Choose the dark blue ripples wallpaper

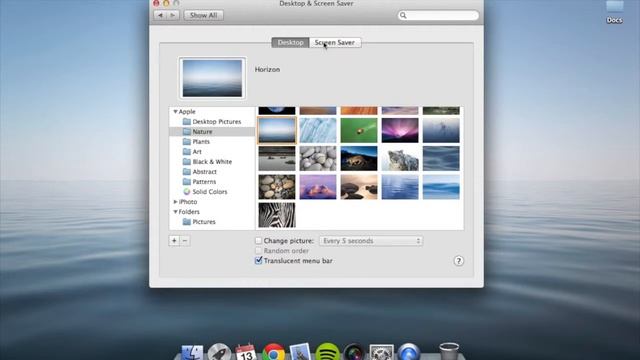pos(441,159)
